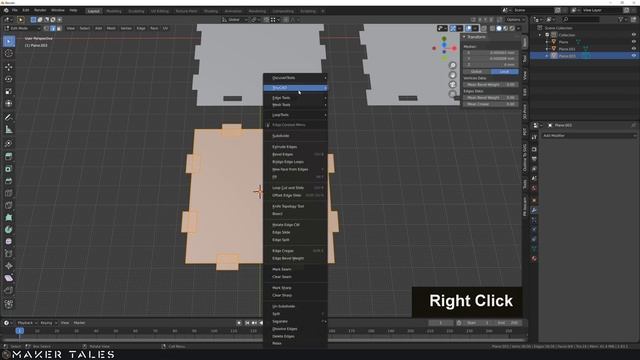The height and width of the screenshot is (360, 640).
Task: Select the Move tool
Action: (x=9, y=67)
